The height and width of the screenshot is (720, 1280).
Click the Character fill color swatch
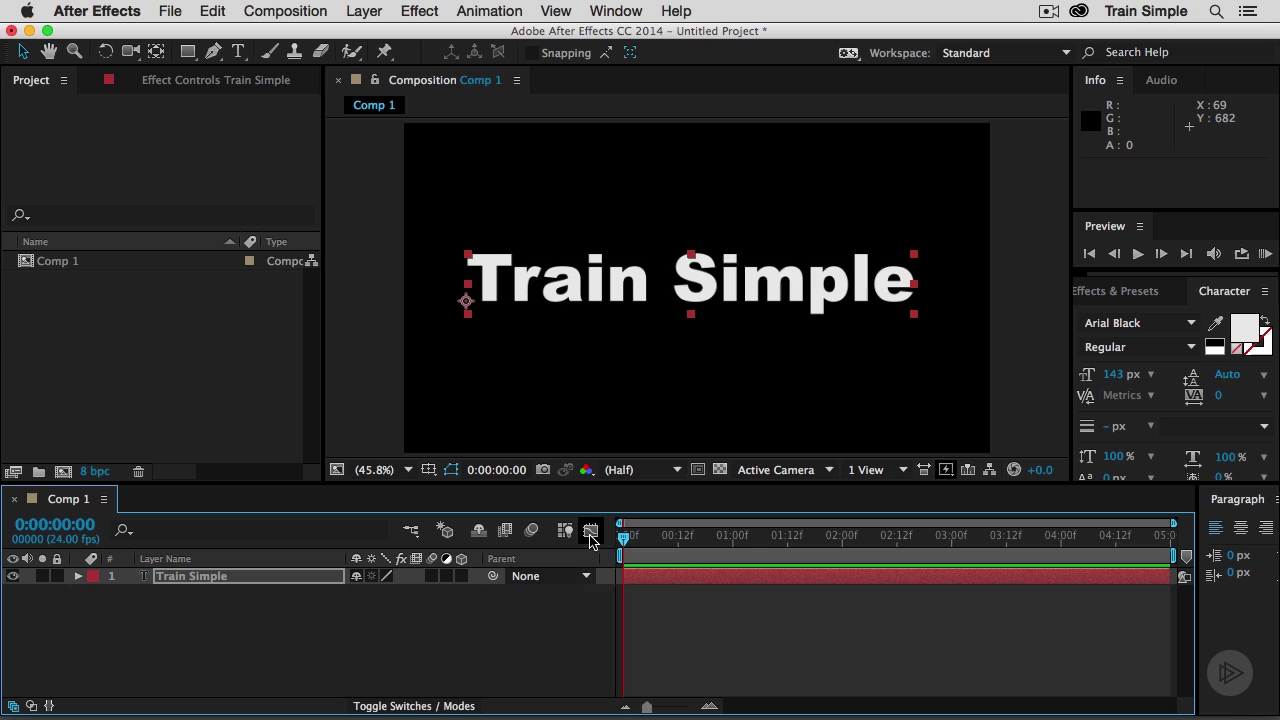tap(1244, 328)
